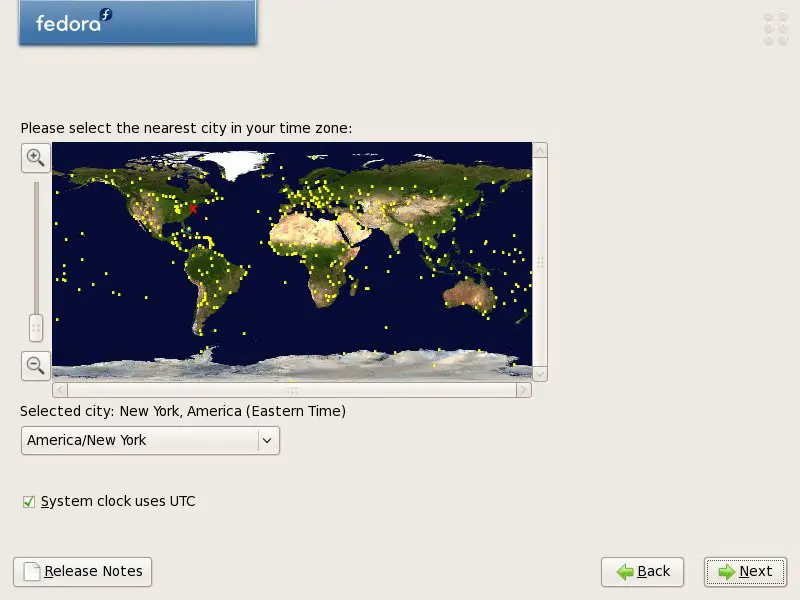Click the red X marker for New York
This screenshot has height=600, width=800.
tap(193, 209)
